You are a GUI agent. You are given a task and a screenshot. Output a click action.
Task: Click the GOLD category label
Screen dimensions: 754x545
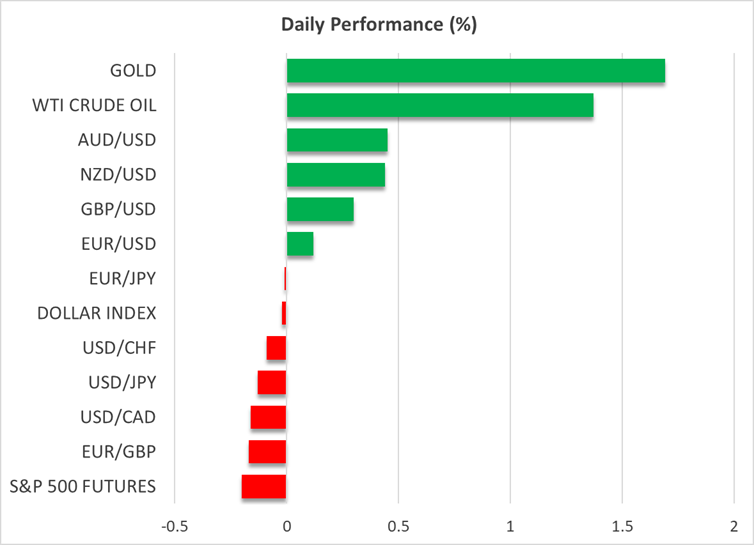pos(134,71)
